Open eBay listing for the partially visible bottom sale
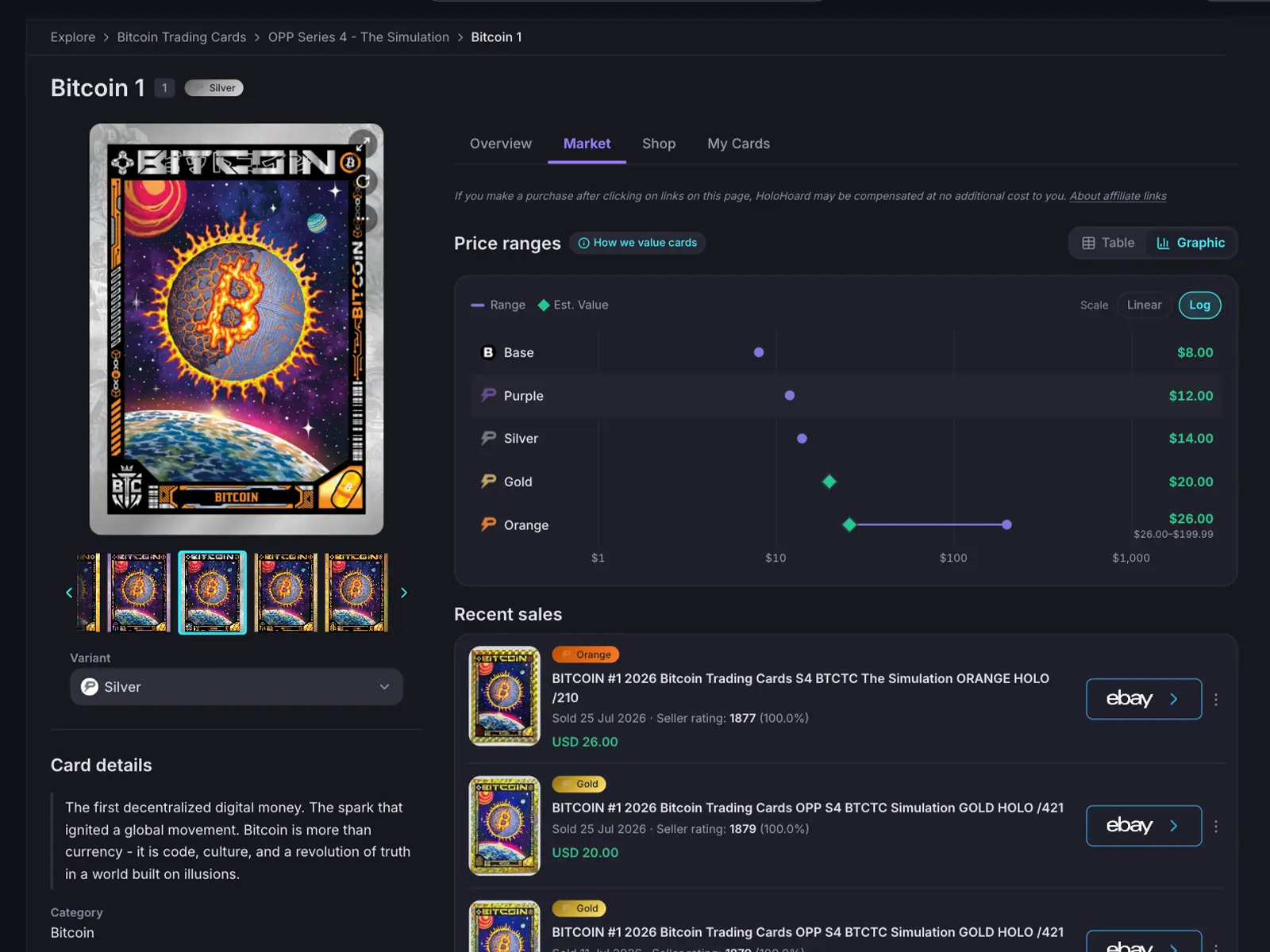 1144,942
